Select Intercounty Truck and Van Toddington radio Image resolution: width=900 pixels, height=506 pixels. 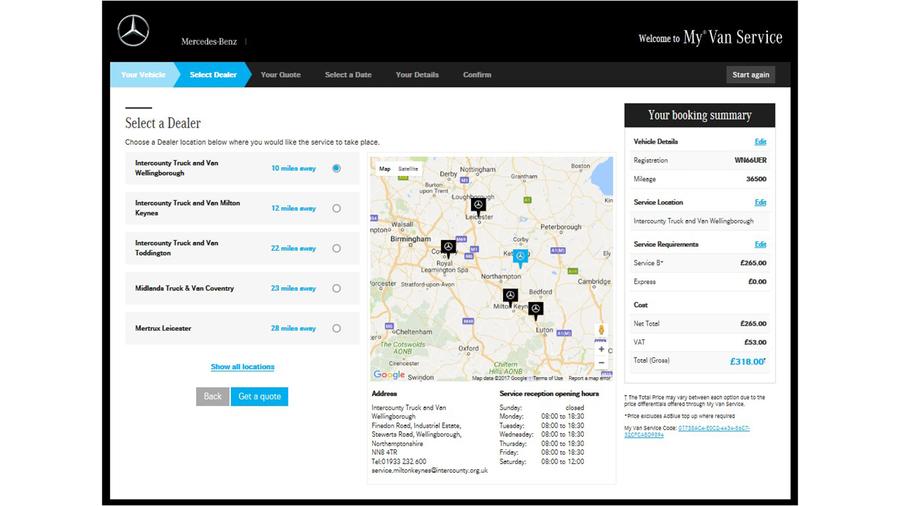tap(336, 248)
